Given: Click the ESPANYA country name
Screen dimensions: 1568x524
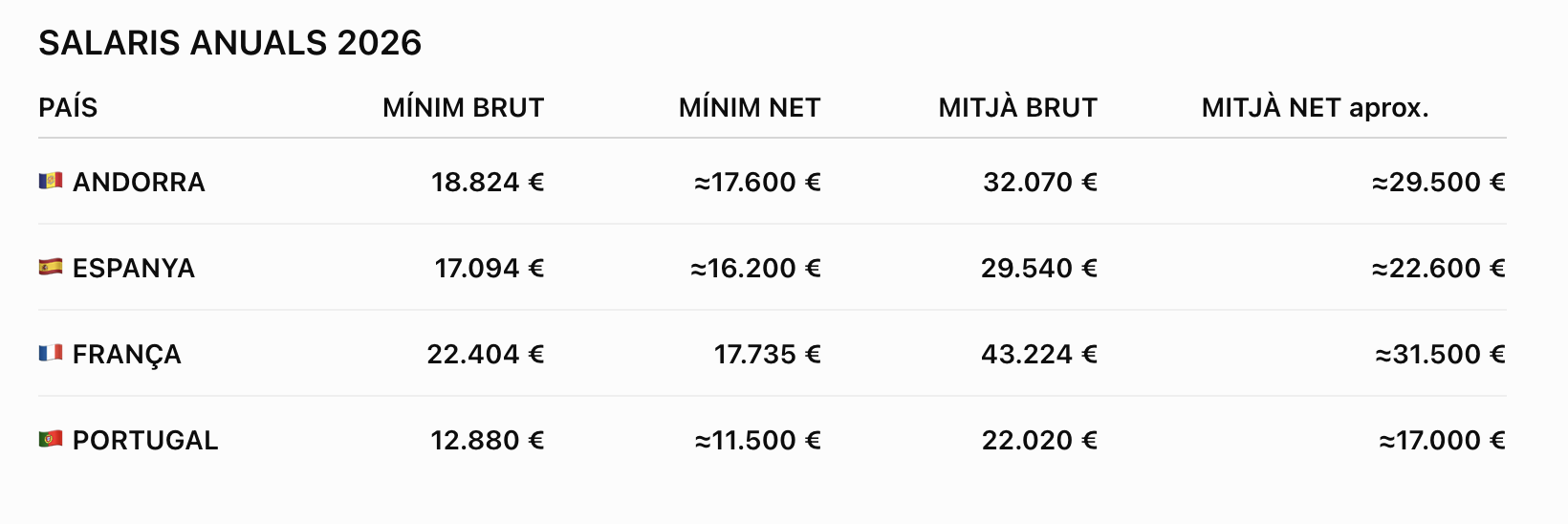Looking at the screenshot, I should click(134, 268).
